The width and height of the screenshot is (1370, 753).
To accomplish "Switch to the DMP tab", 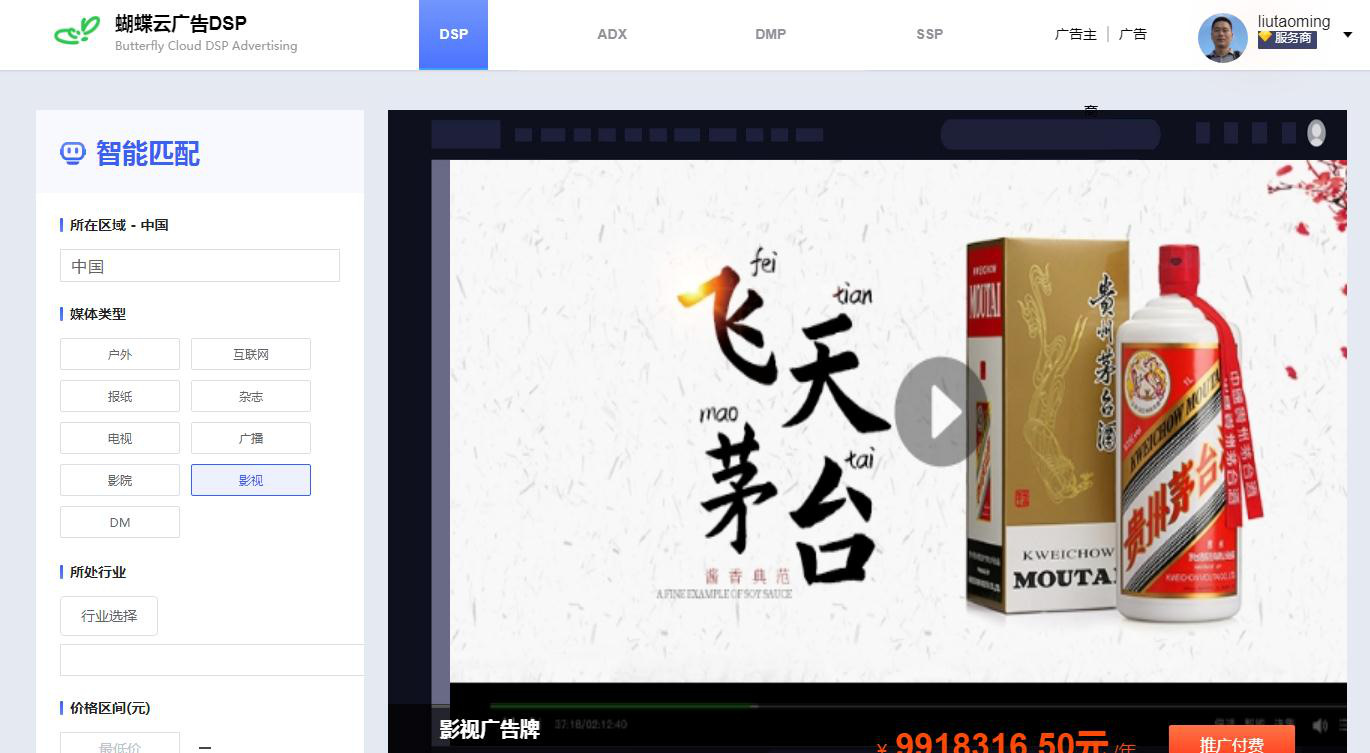I will 770,34.
